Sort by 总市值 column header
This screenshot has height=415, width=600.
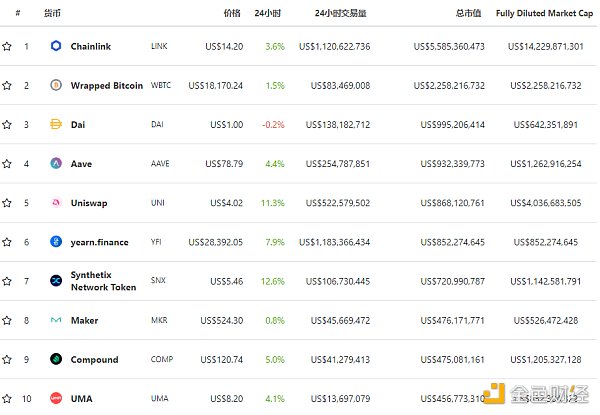468,14
